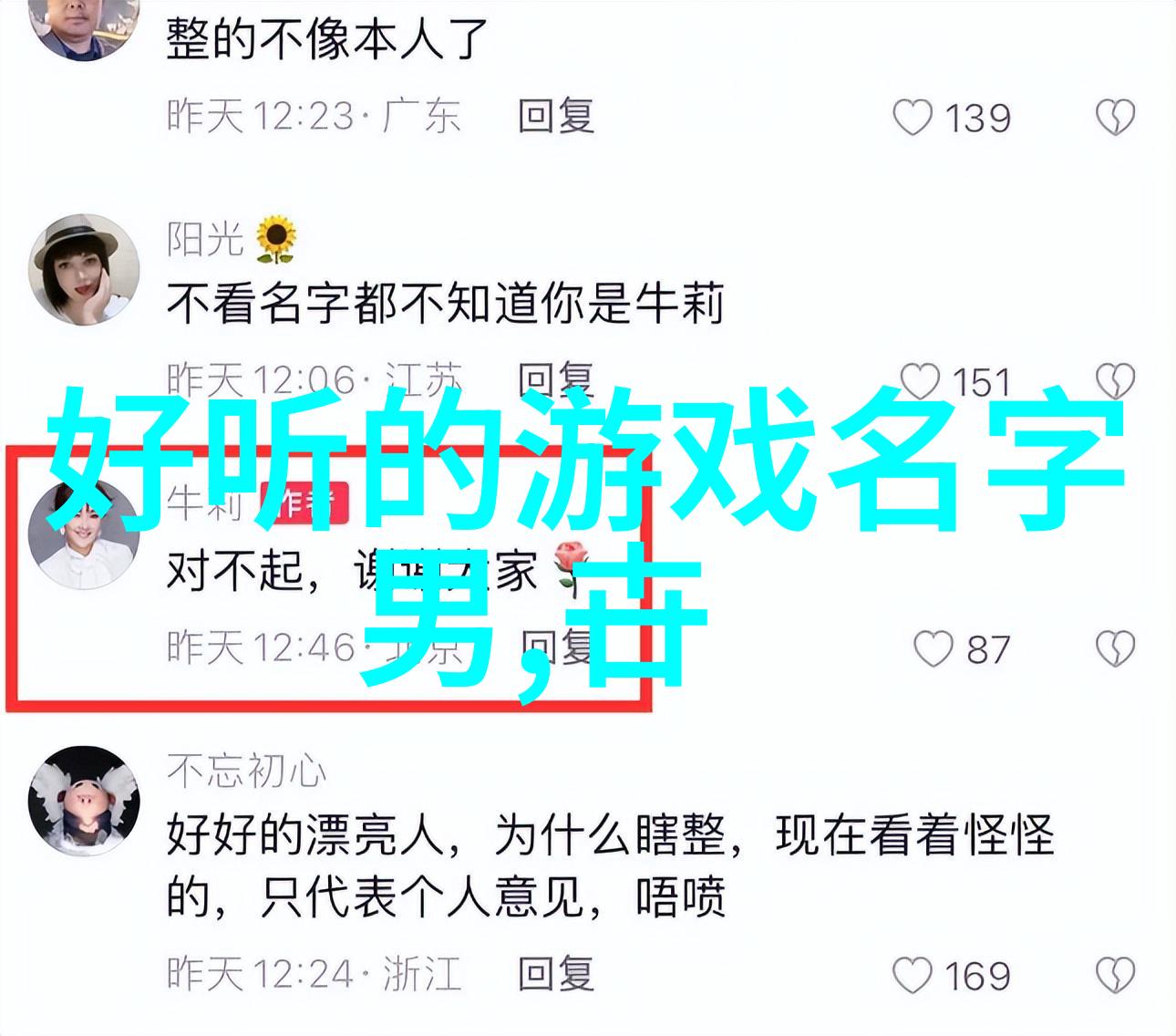The image size is (1176, 1036).
Task: Like 不忘初心's comment with 169 likes
Action: (912, 976)
